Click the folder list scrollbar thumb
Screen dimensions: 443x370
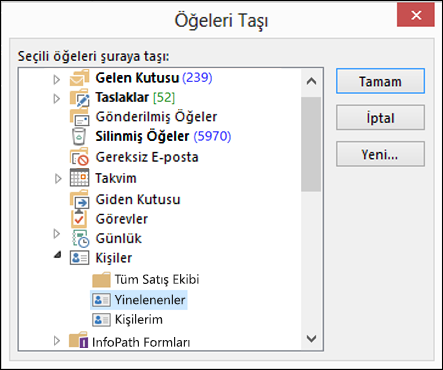tap(311, 144)
